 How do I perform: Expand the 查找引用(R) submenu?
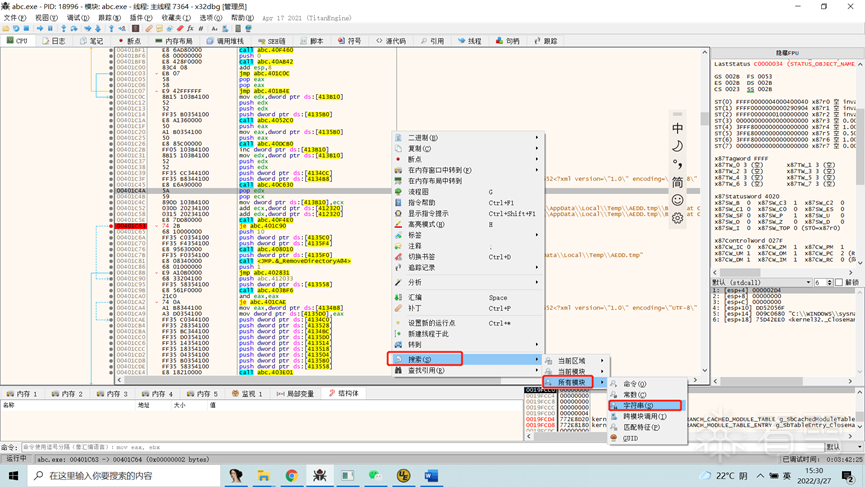468,371
